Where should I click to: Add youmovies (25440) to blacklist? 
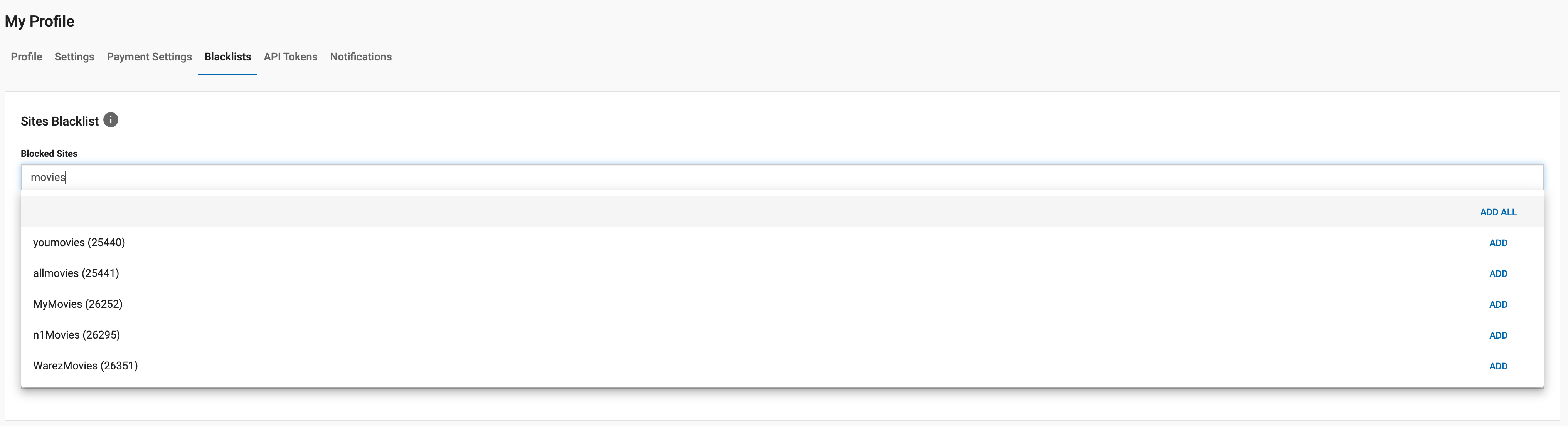point(1498,243)
